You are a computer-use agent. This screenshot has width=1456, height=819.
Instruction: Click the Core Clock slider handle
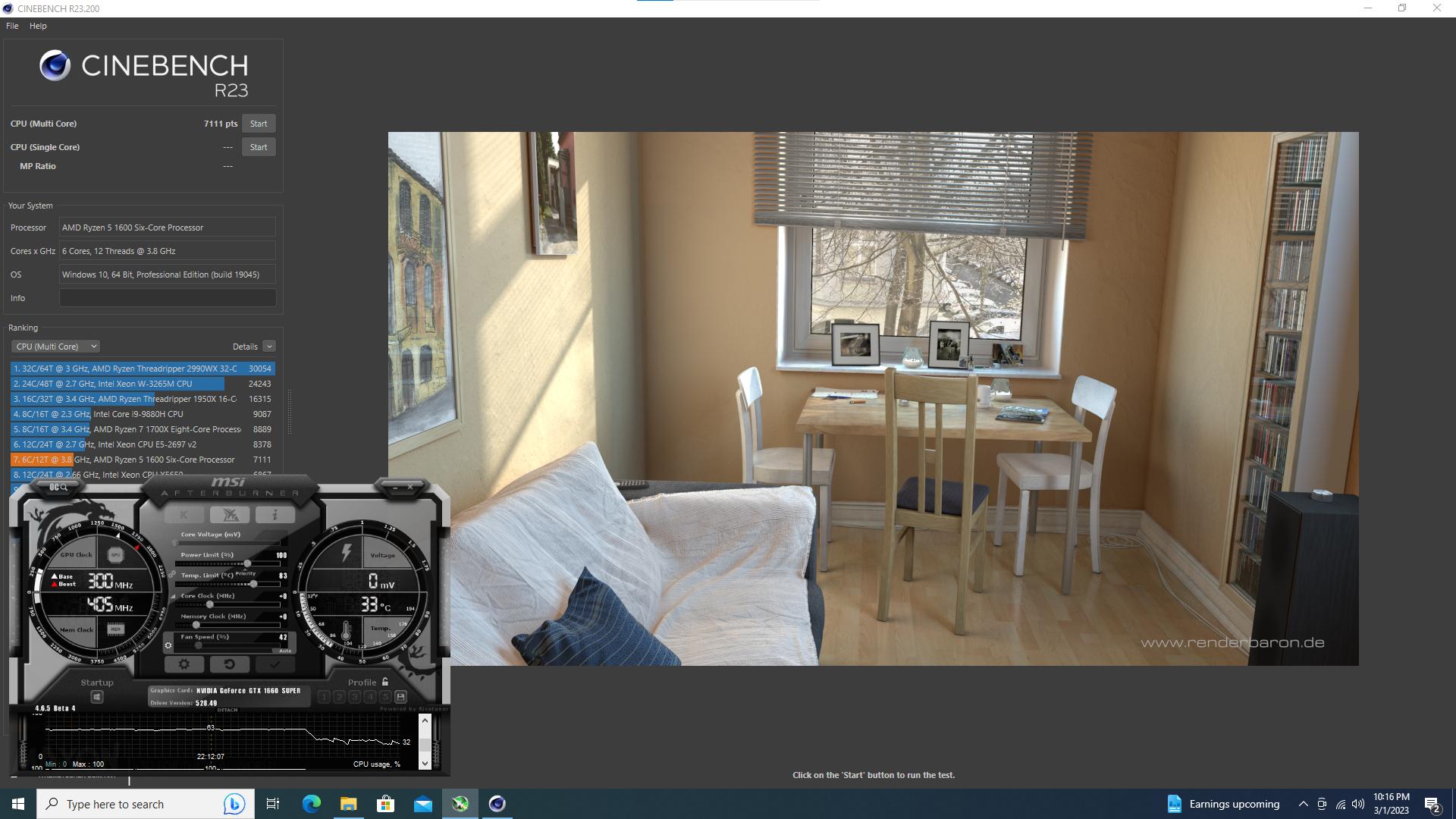[210, 604]
